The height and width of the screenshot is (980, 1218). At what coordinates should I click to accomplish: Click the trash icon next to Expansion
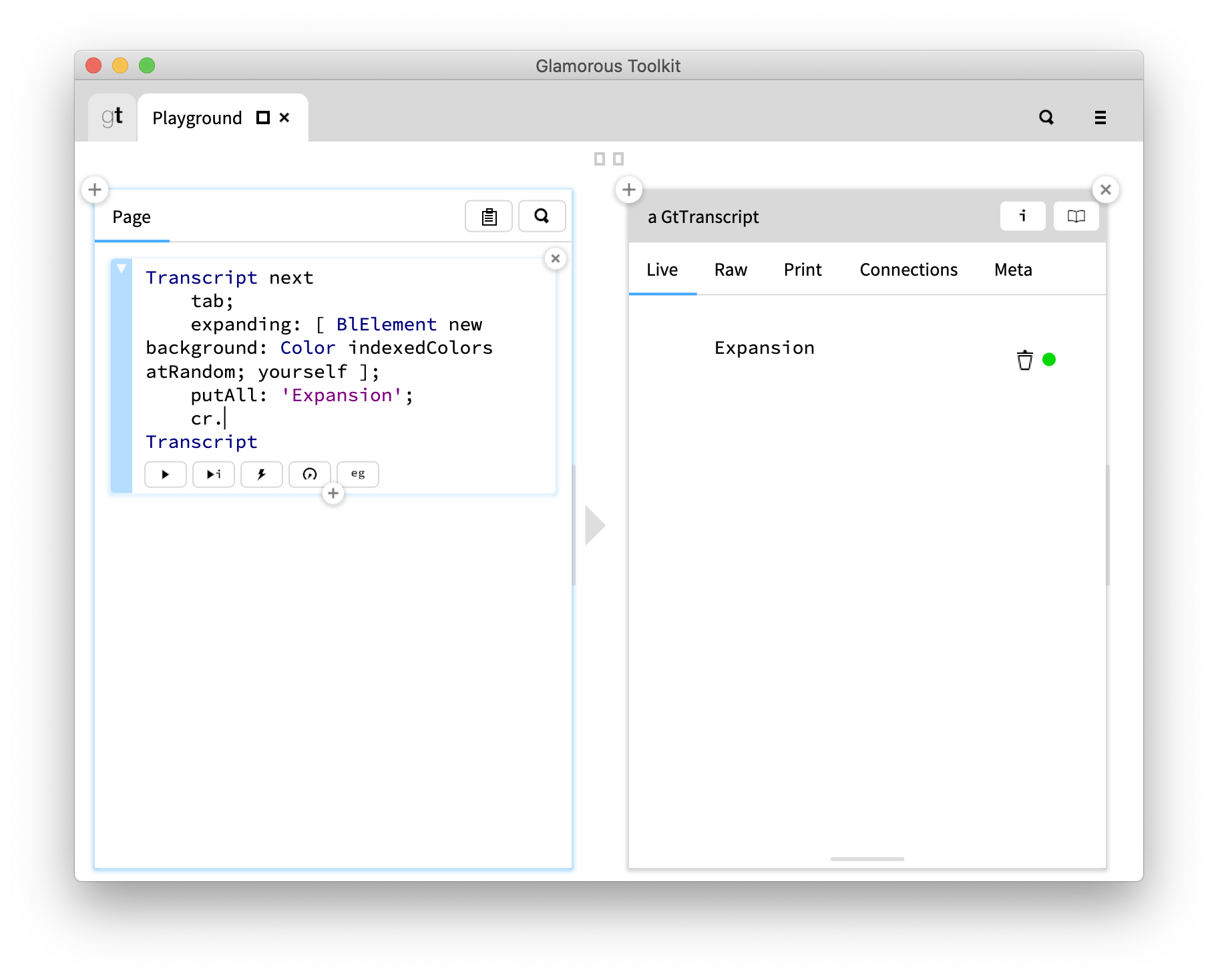(x=1024, y=360)
